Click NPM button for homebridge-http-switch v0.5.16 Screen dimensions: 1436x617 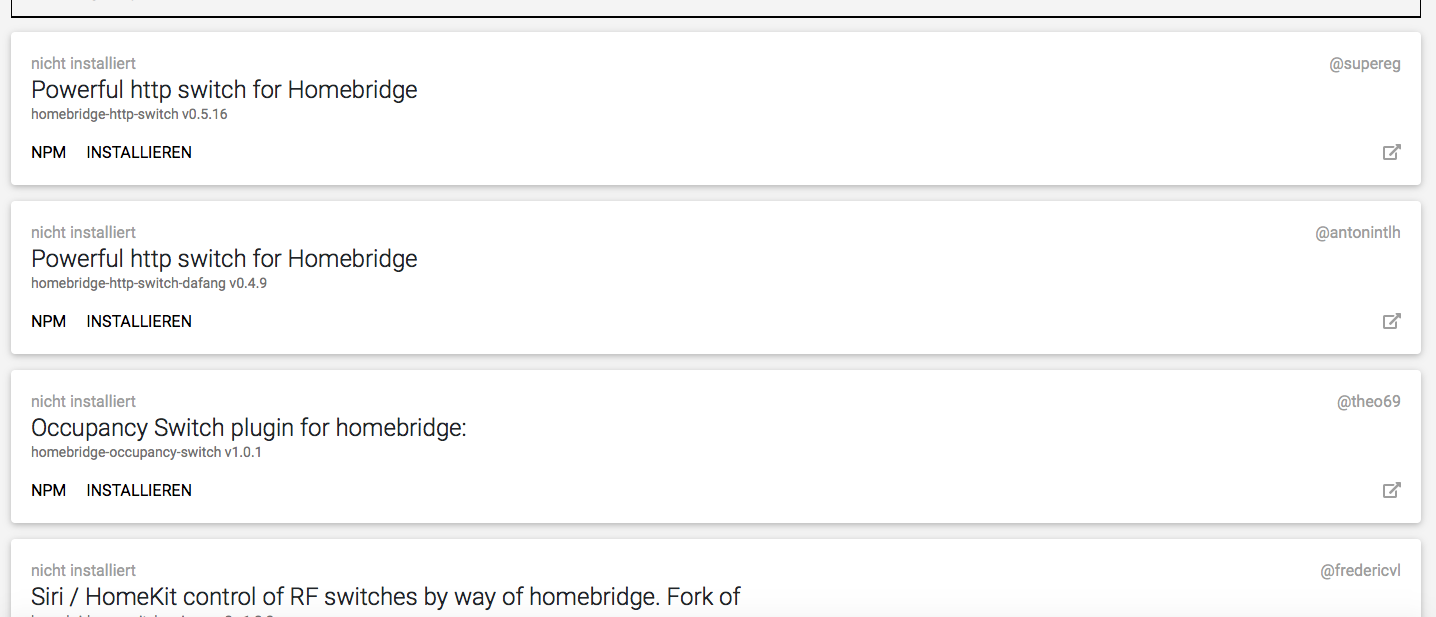pyautogui.click(x=48, y=153)
